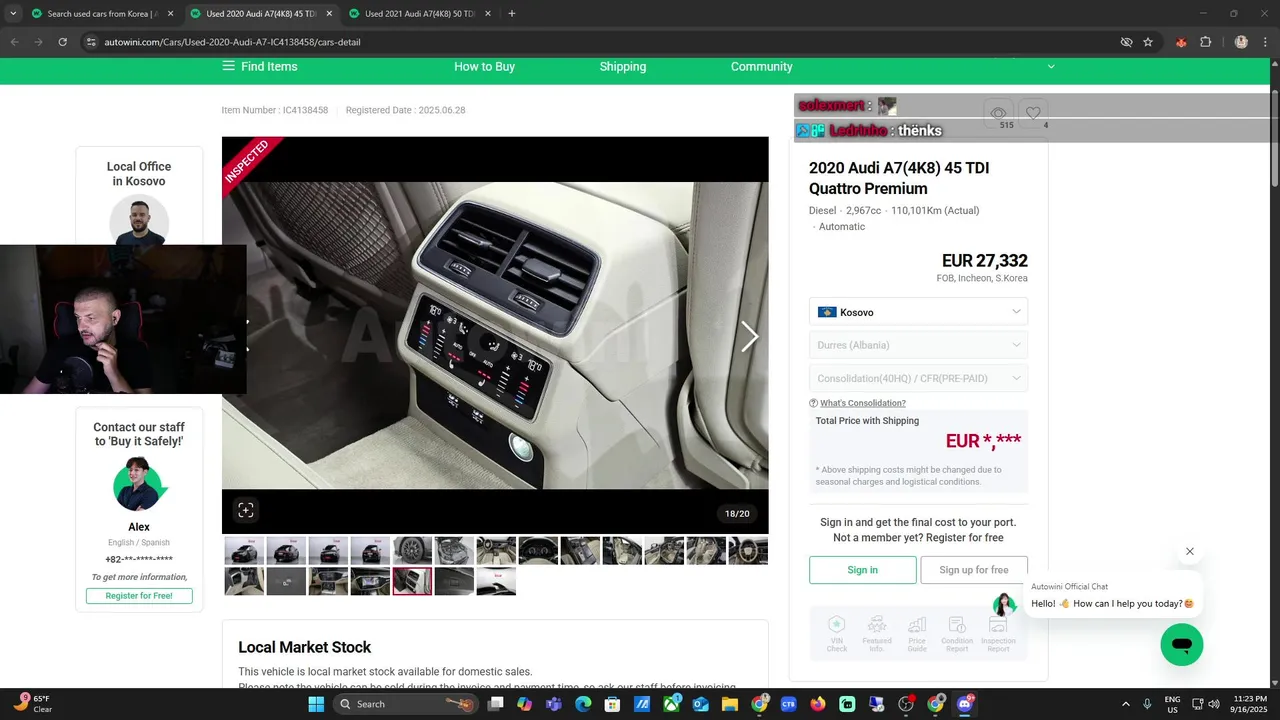Open new browser tab
Screen dimensions: 1280x720
(x=512, y=14)
